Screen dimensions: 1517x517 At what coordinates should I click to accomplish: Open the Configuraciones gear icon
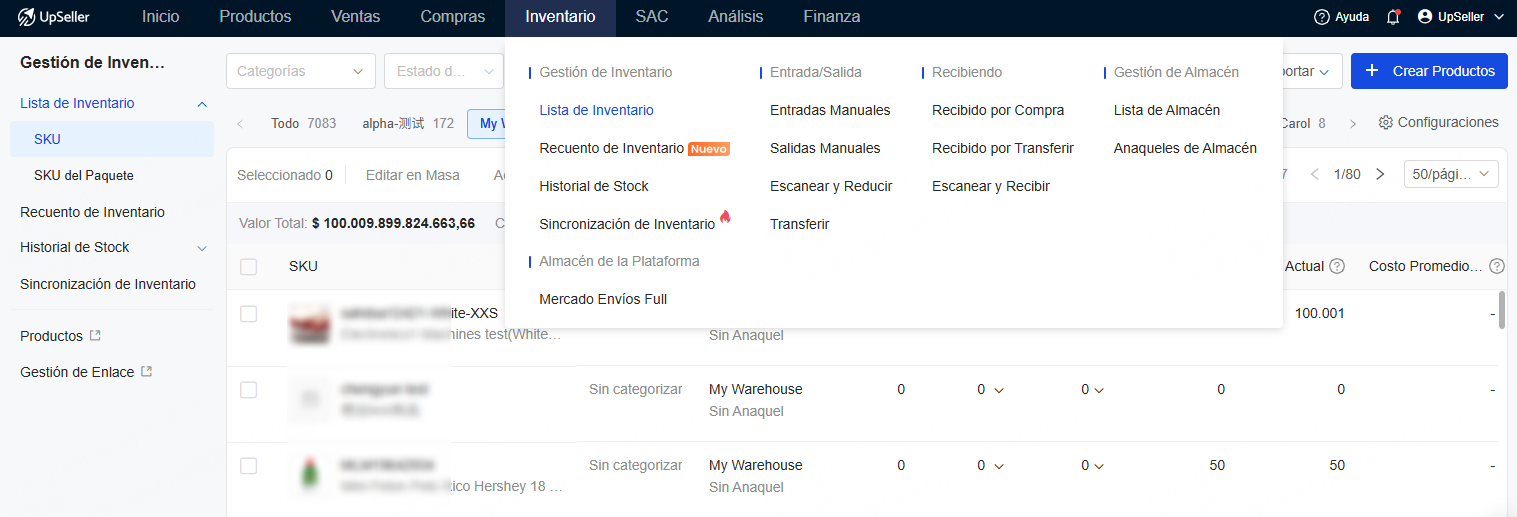click(1385, 123)
